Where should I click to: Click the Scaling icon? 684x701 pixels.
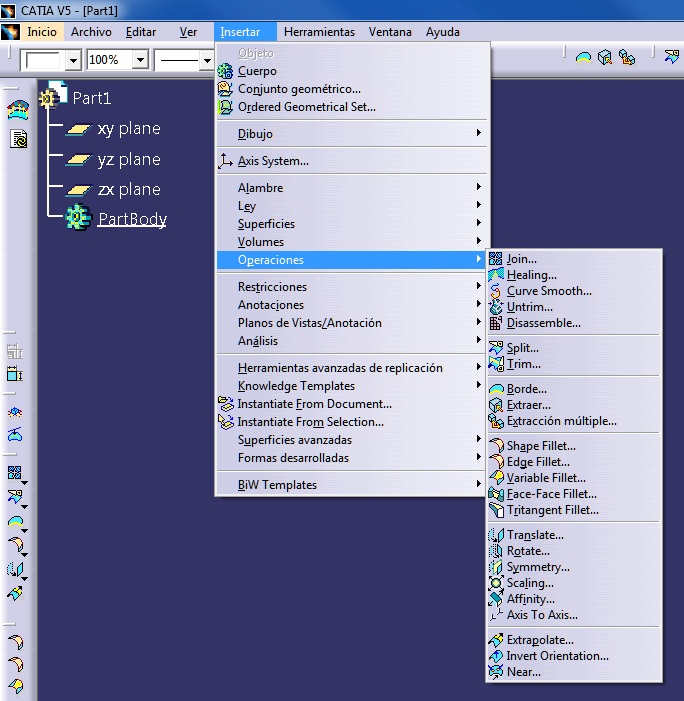point(495,583)
